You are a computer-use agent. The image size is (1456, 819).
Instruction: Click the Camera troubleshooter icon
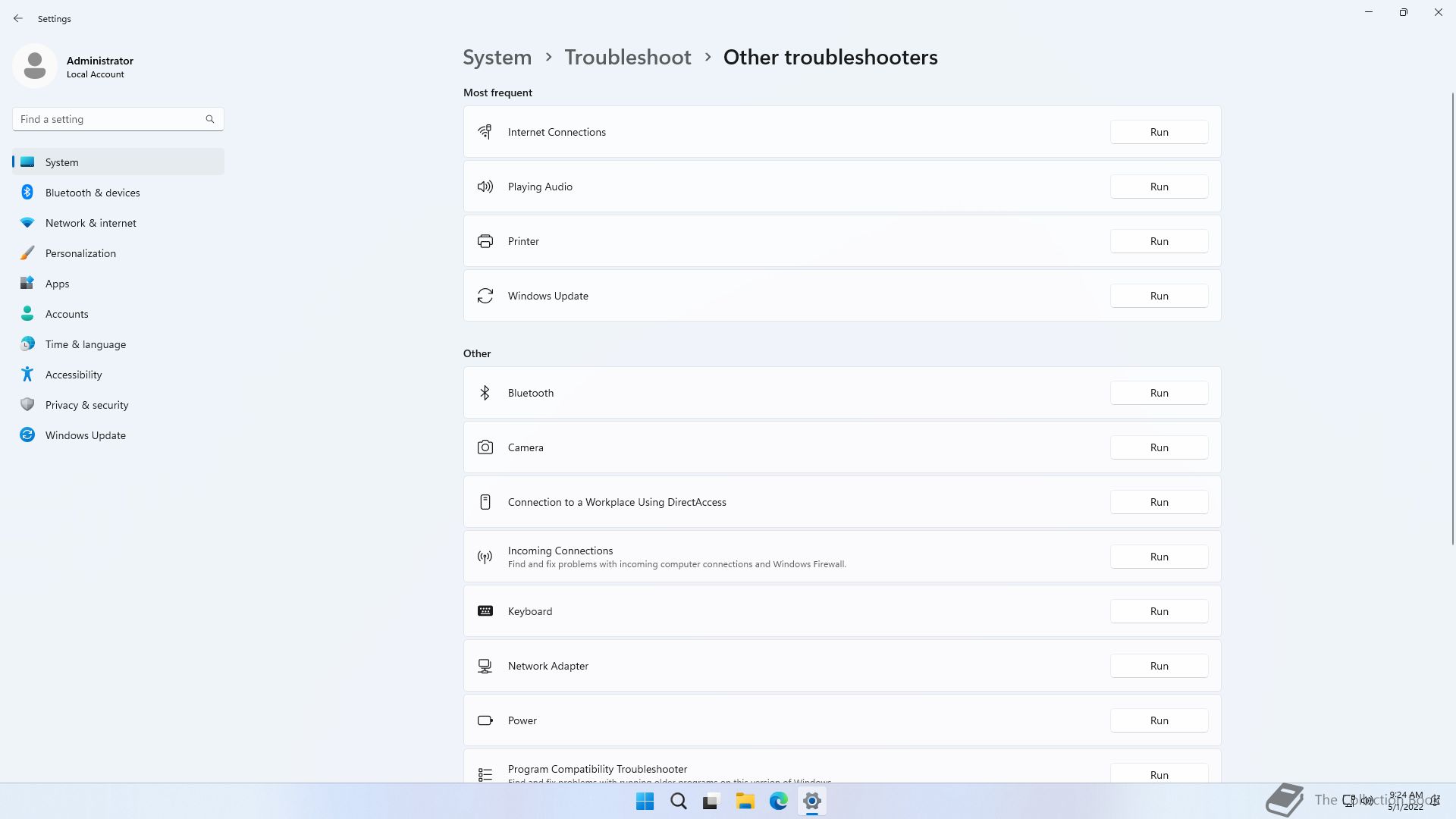[x=485, y=447]
